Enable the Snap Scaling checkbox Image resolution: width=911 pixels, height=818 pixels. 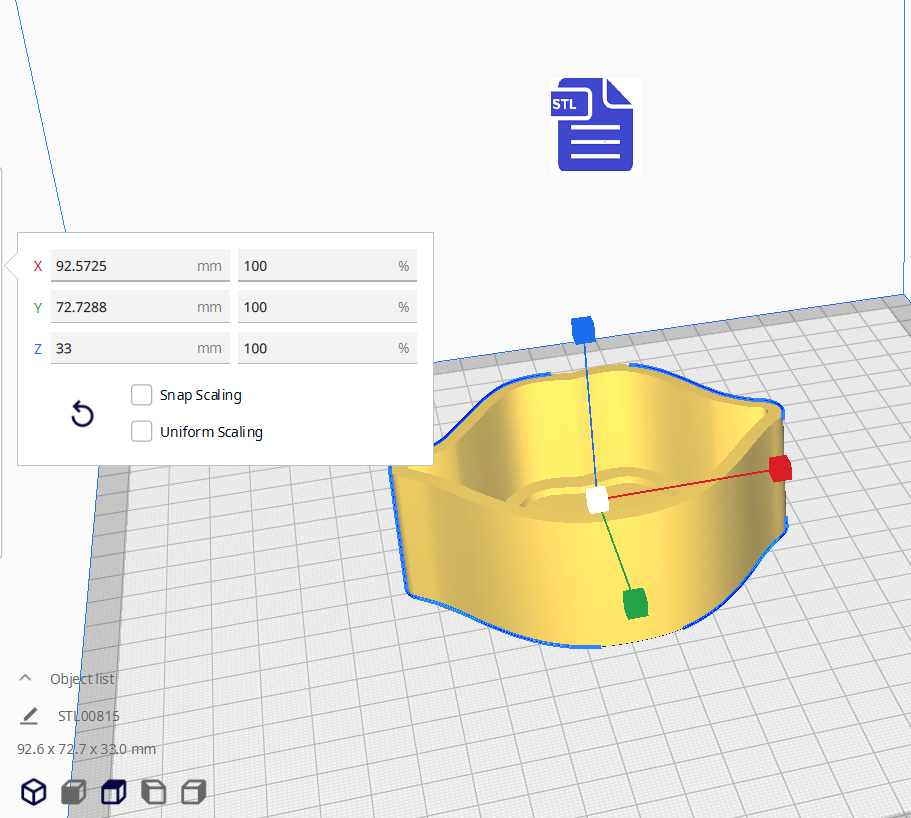point(142,395)
